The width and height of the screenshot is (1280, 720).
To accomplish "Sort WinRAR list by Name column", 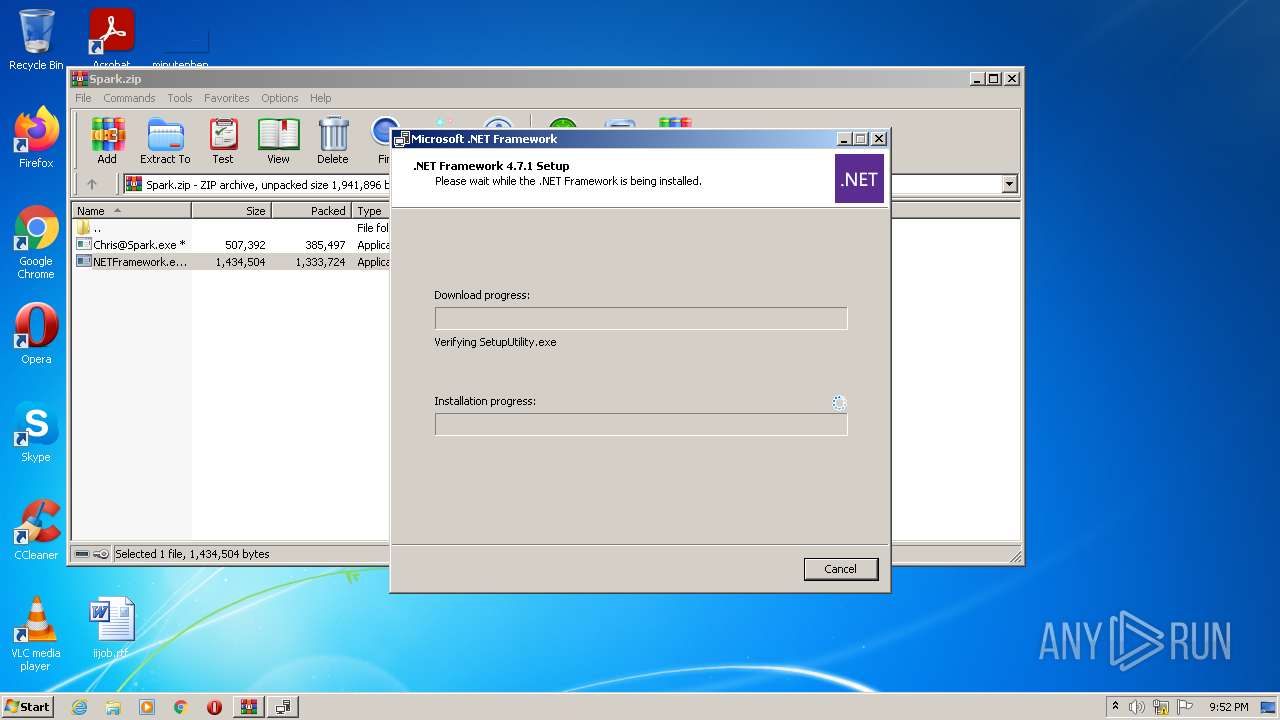I will pos(131,211).
